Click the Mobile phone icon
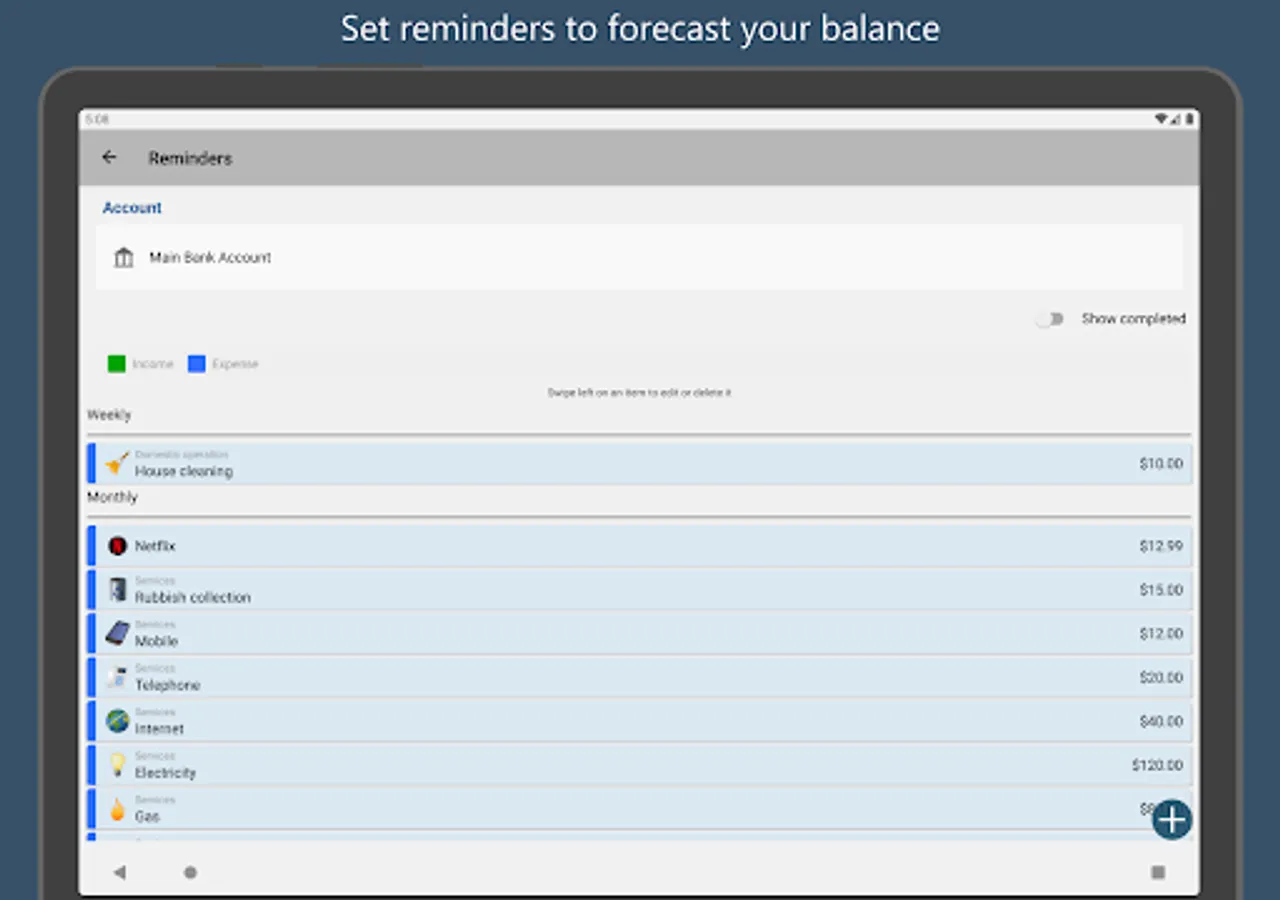1280x900 pixels. (x=117, y=634)
